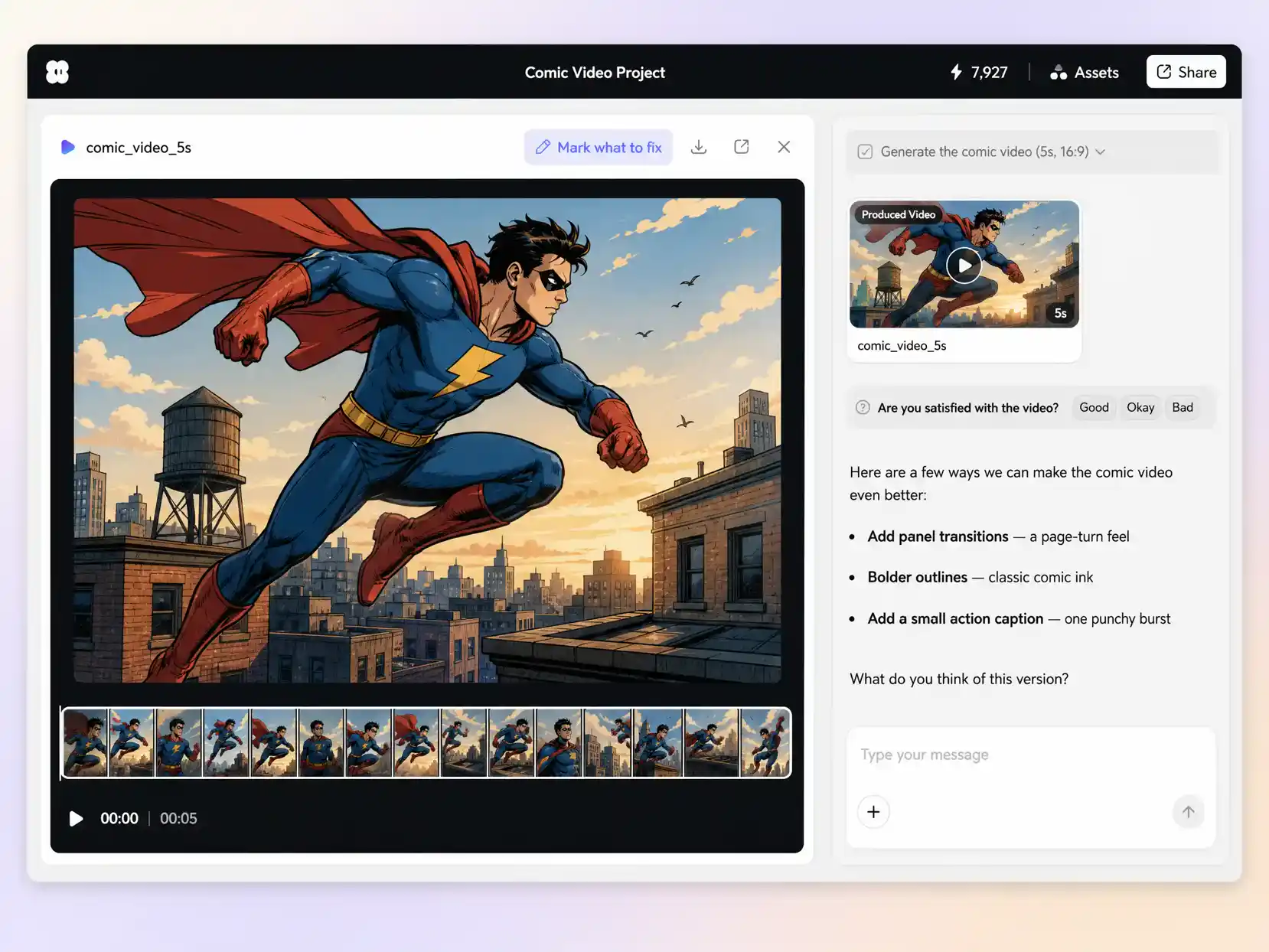Click the Share button
Viewport: 1269px width, 952px height.
coord(1186,72)
